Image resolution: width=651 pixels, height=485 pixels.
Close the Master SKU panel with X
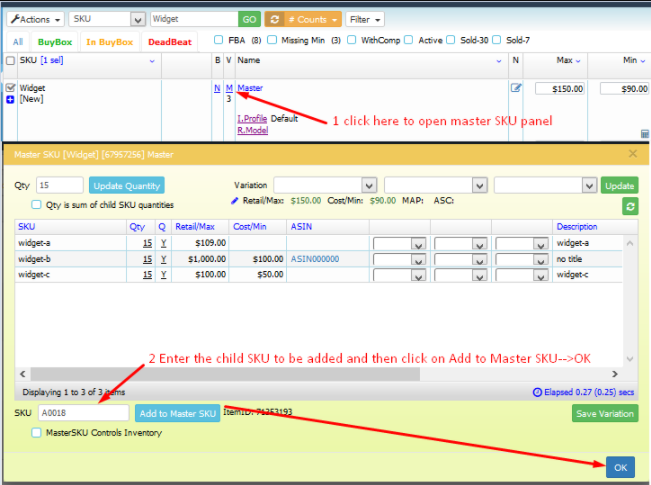click(x=632, y=154)
